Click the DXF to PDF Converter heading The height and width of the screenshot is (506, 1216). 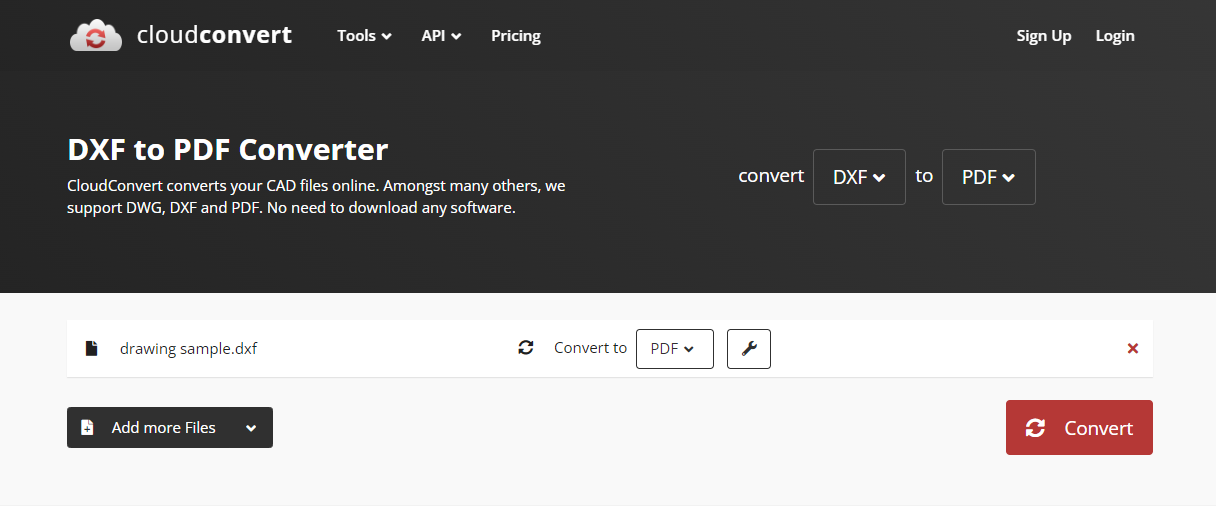[228, 150]
